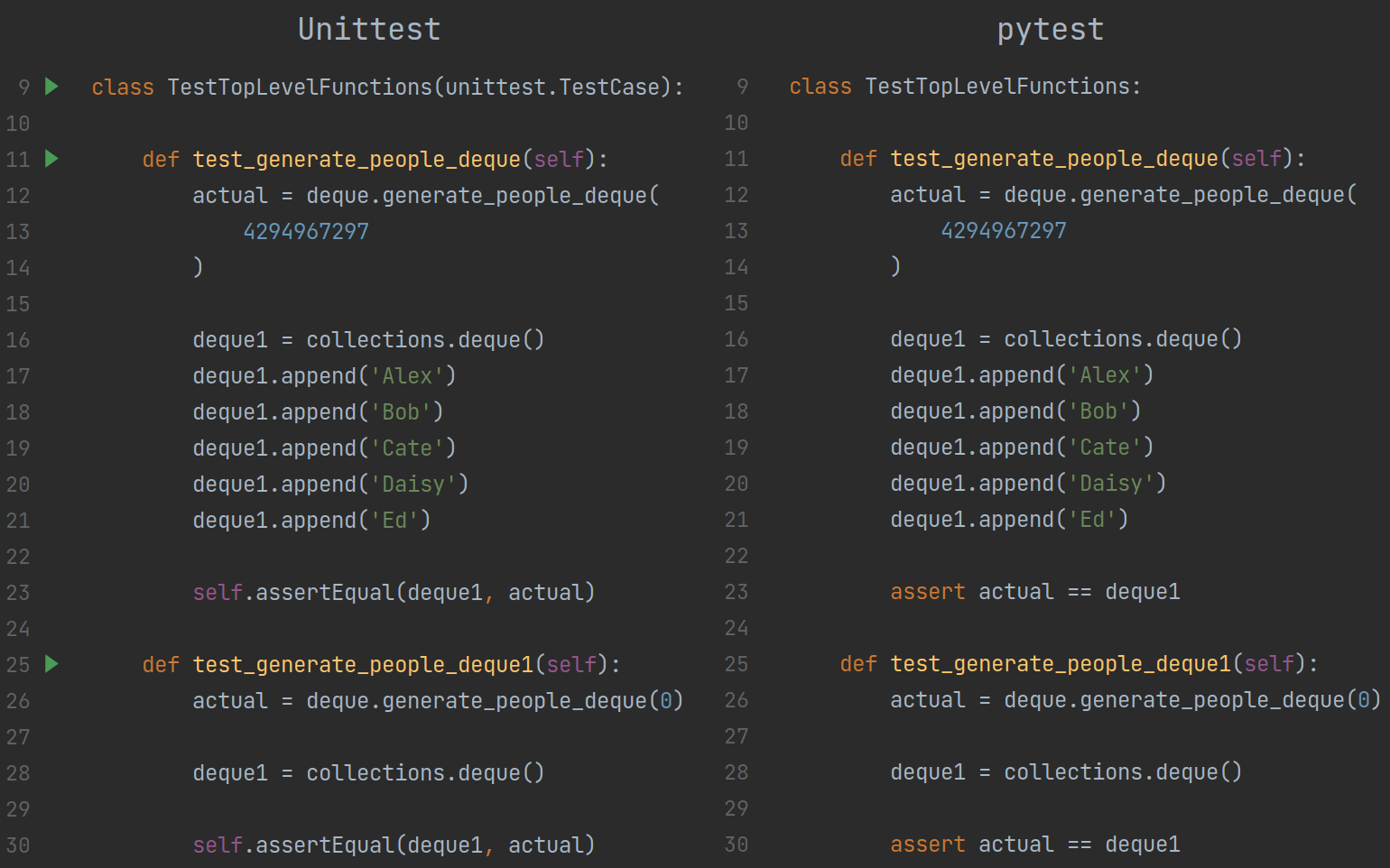Screen dimensions: 1390x868
Task: Run test_generate_people_deque1 with the green arrow
Action: click(x=51, y=664)
